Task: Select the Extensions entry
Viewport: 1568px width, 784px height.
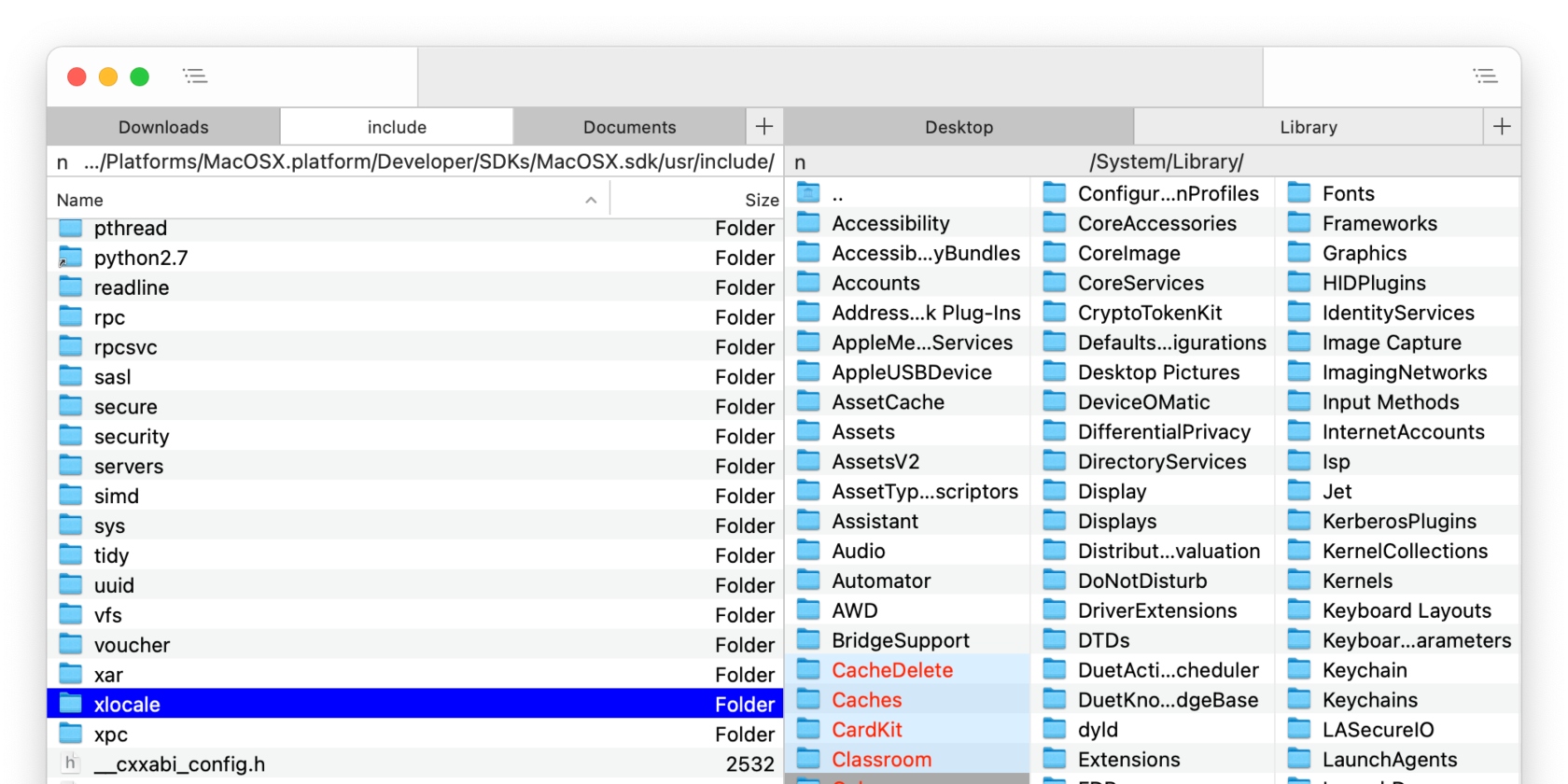Action: [x=1153, y=760]
